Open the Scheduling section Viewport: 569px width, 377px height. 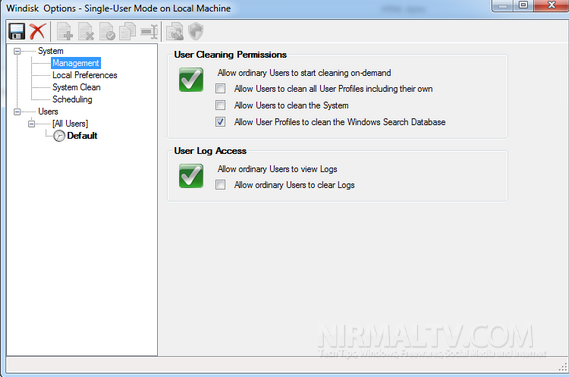point(72,99)
